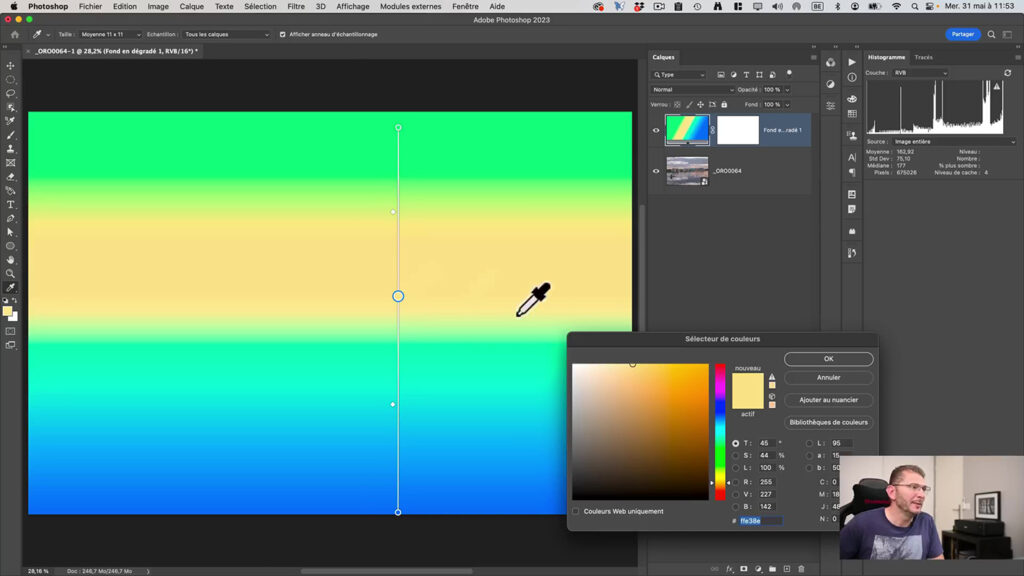
Task: Select the Brush tool
Action: coord(10,135)
